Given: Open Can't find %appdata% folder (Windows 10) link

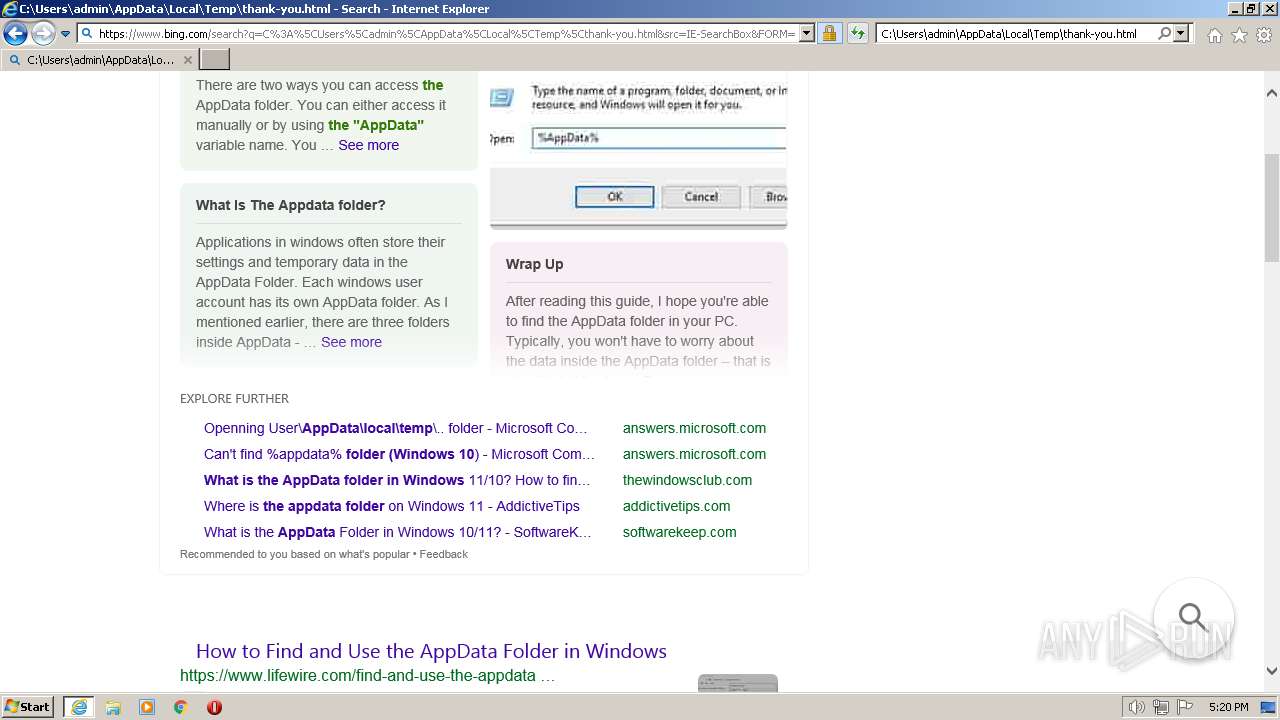Looking at the screenshot, I should [x=399, y=454].
